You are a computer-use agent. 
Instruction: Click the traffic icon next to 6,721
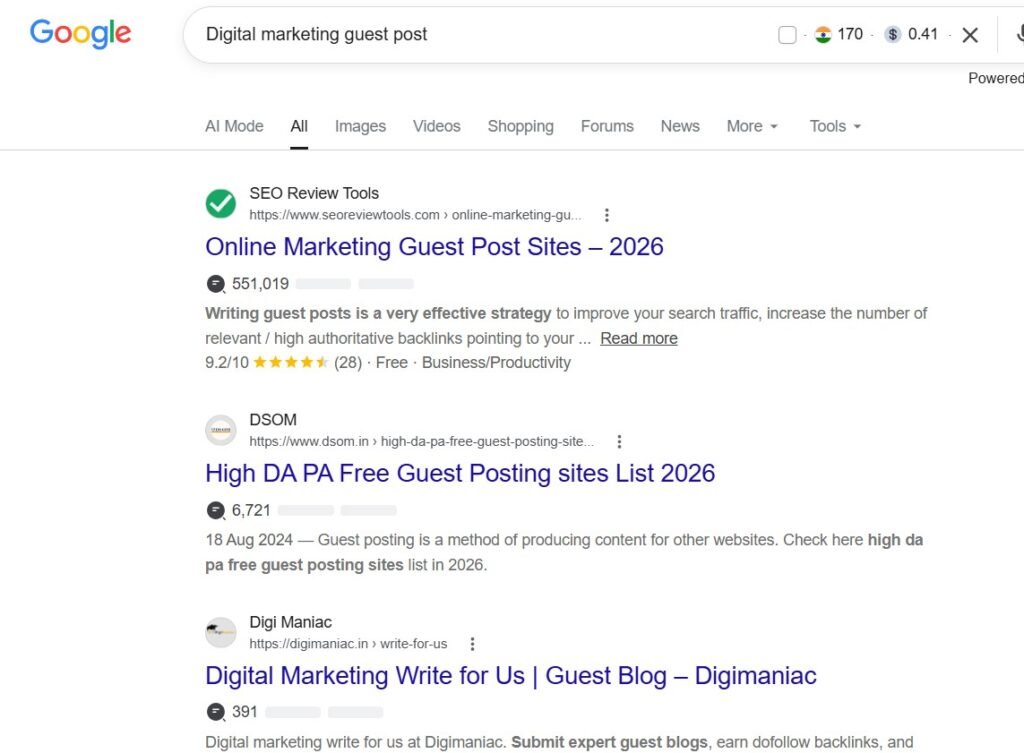(216, 510)
